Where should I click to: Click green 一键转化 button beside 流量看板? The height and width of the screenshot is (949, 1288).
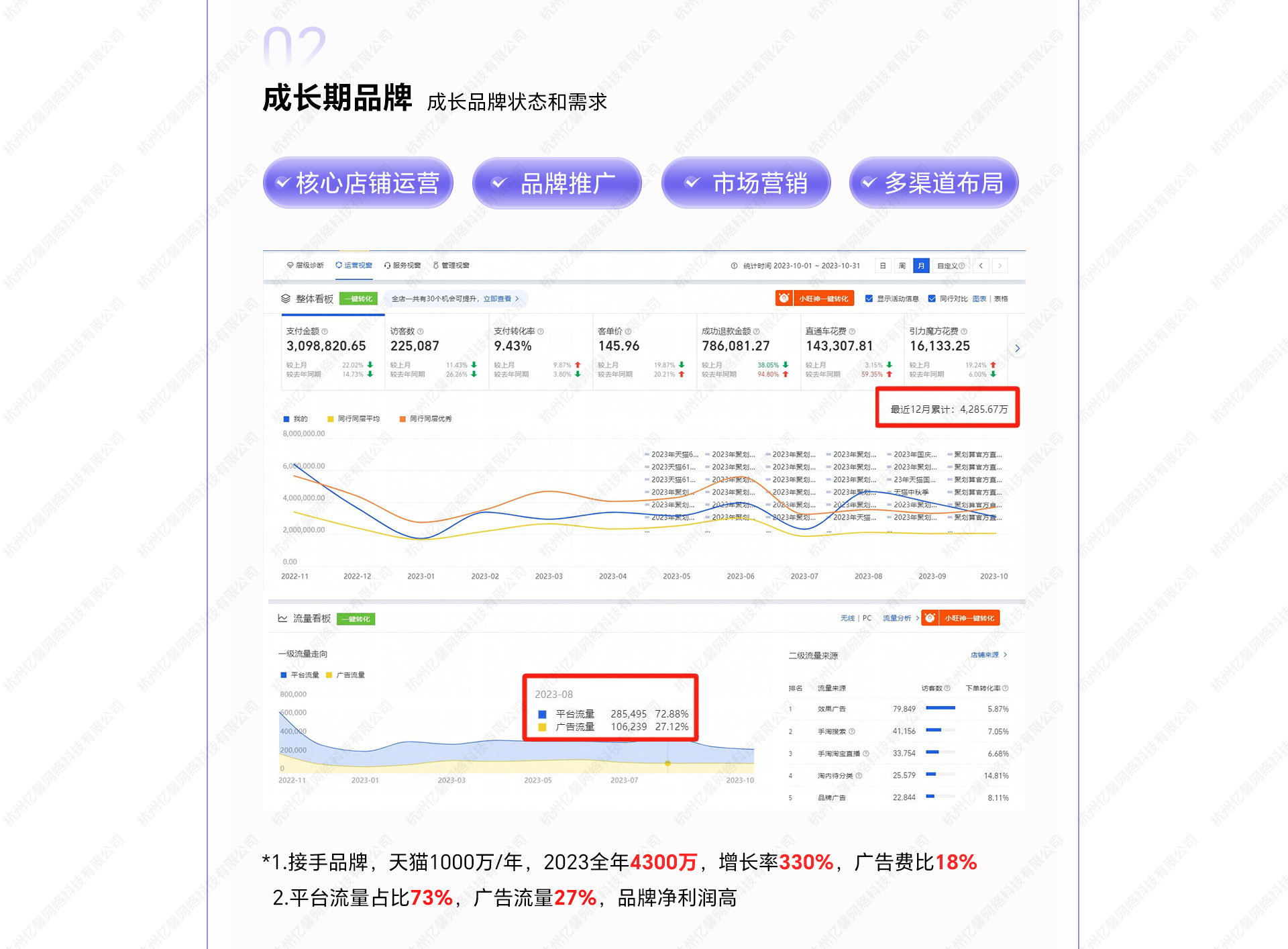(356, 619)
